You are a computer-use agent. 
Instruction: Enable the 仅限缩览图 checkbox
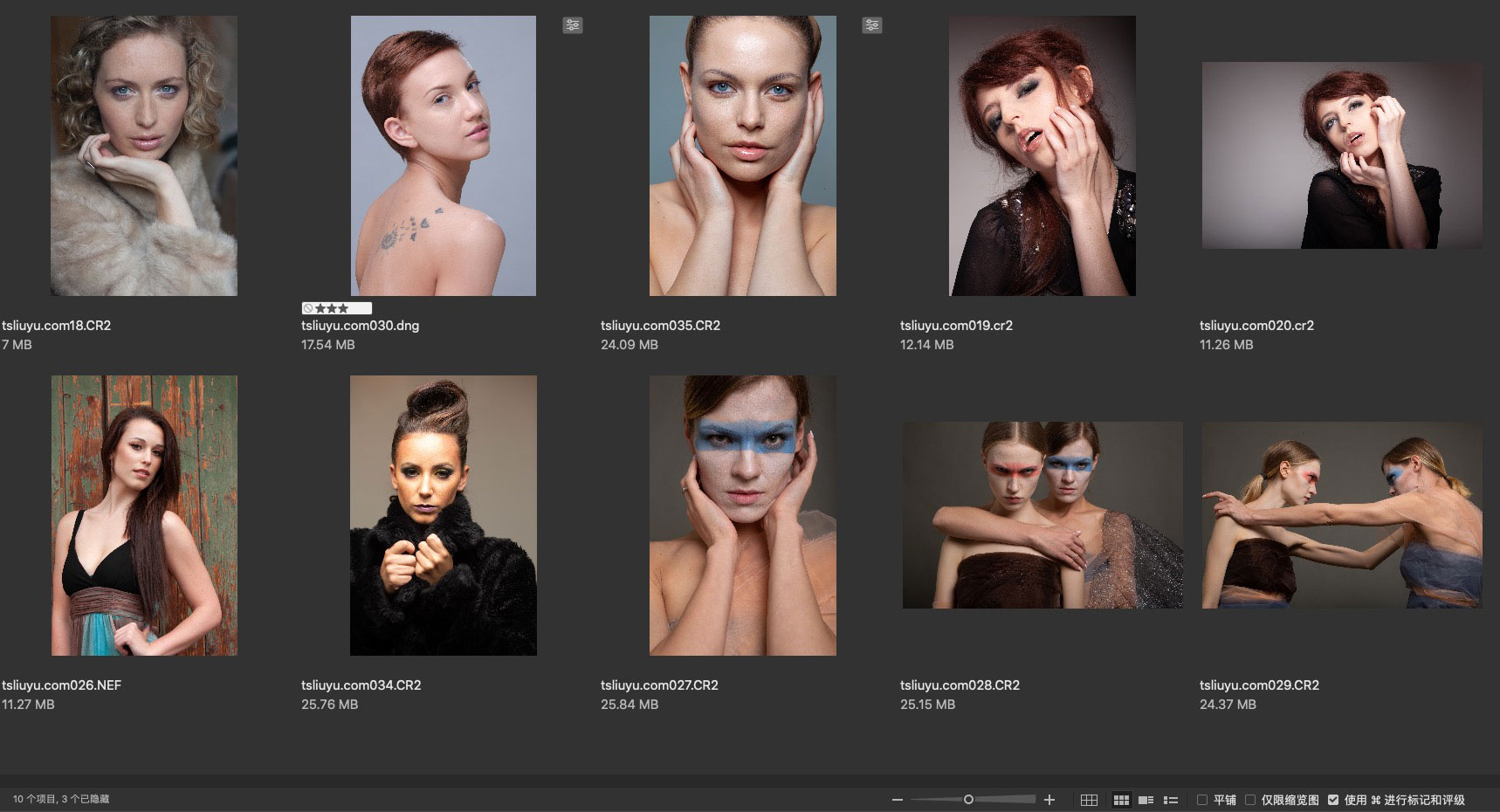coord(1250,800)
